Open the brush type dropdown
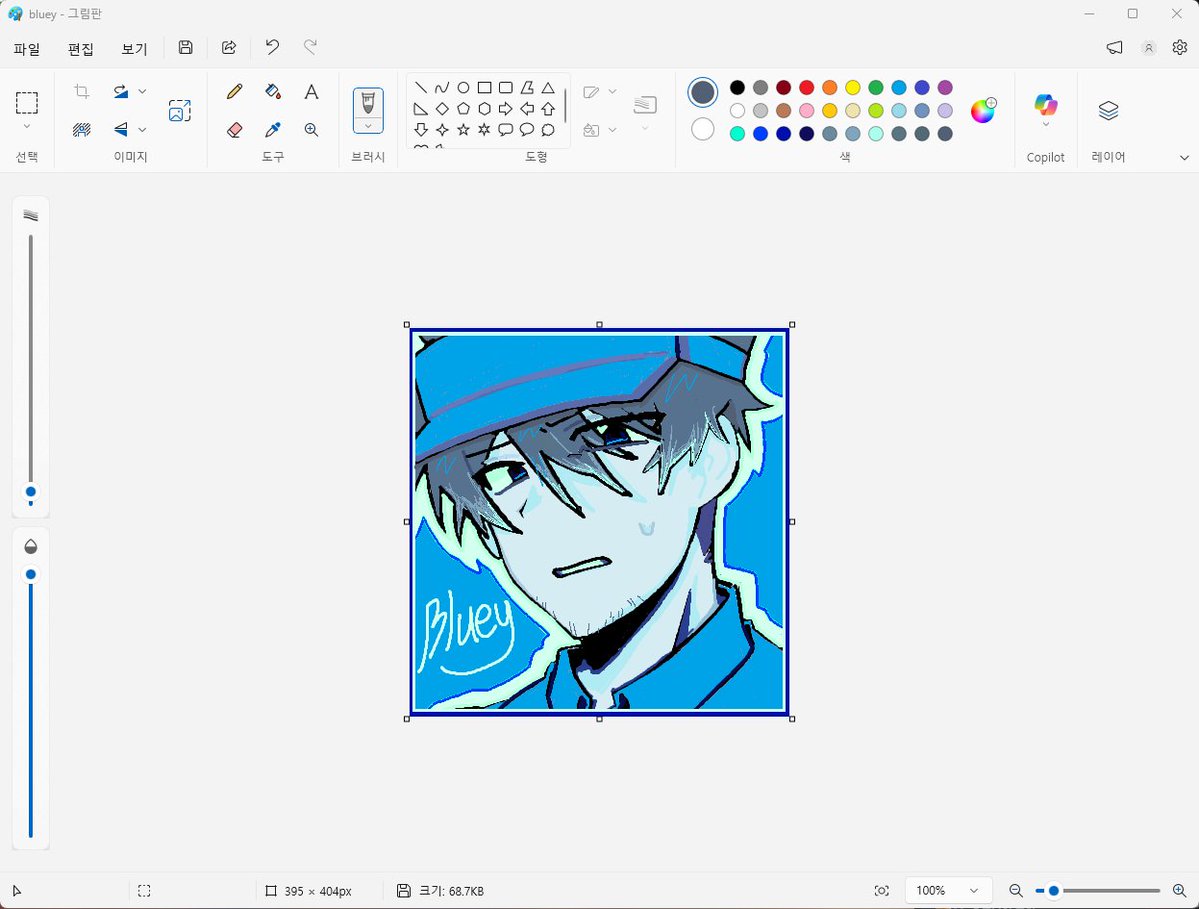Viewport: 1199px width, 909px height. coord(368,126)
